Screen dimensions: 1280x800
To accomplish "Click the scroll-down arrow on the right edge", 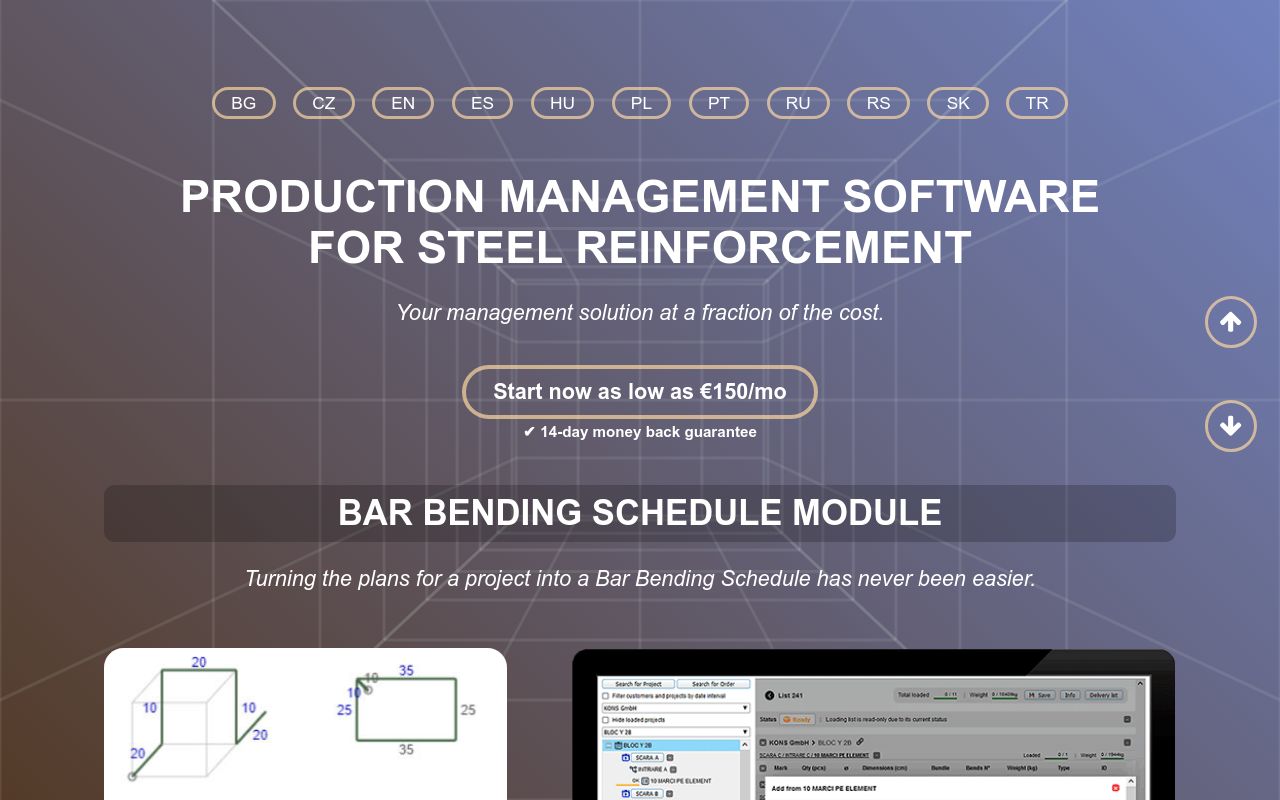I will [1231, 426].
